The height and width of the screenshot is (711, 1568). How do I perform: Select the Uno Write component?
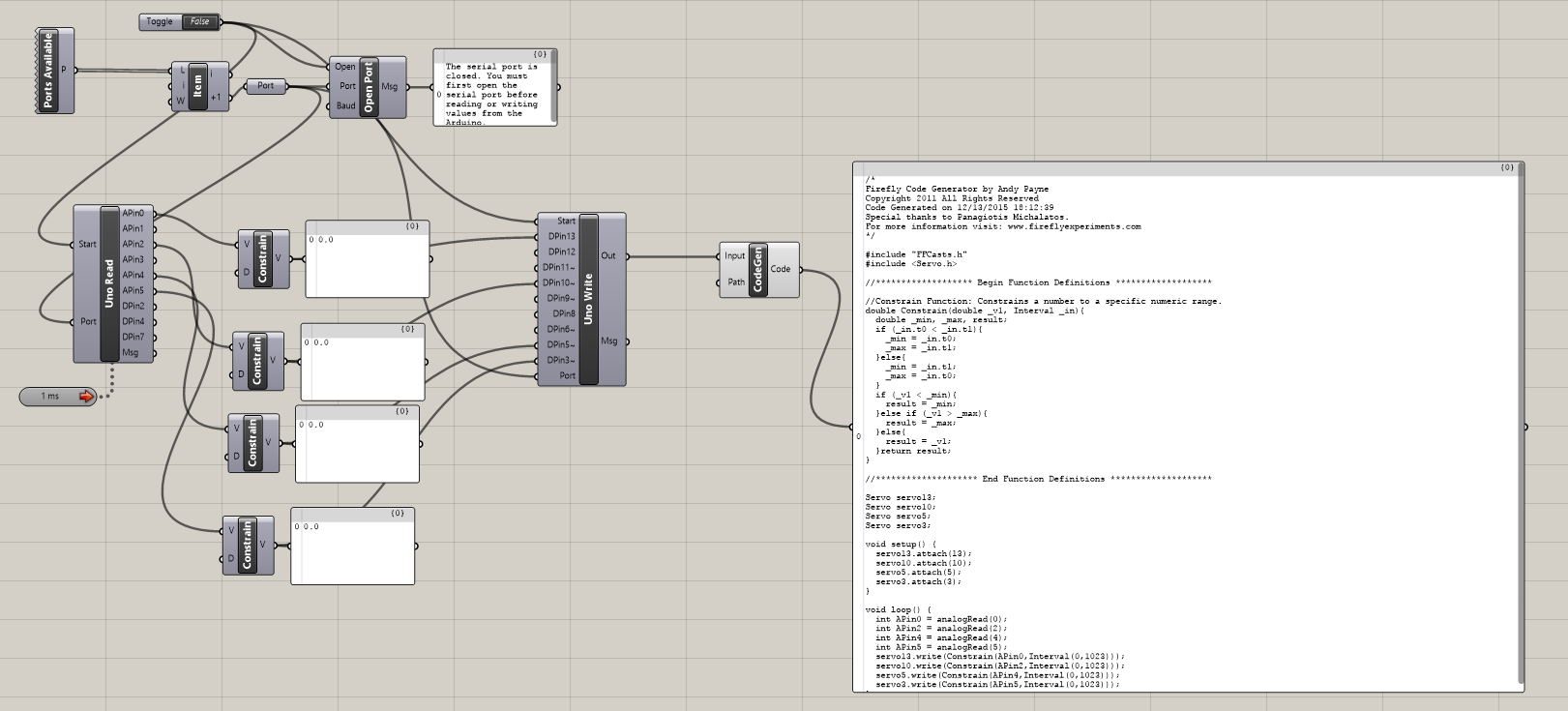click(x=588, y=299)
